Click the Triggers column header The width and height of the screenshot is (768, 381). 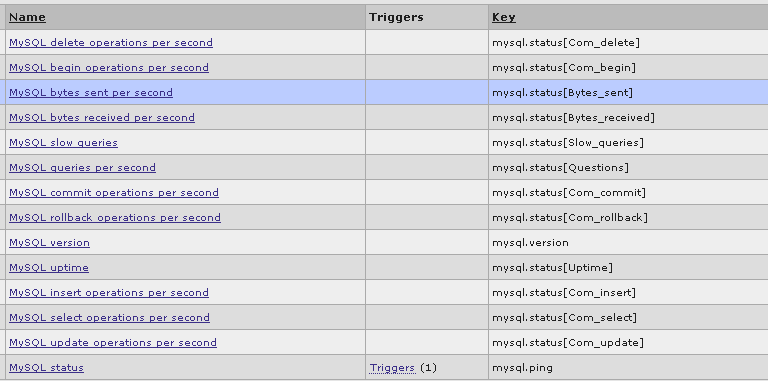pos(396,17)
